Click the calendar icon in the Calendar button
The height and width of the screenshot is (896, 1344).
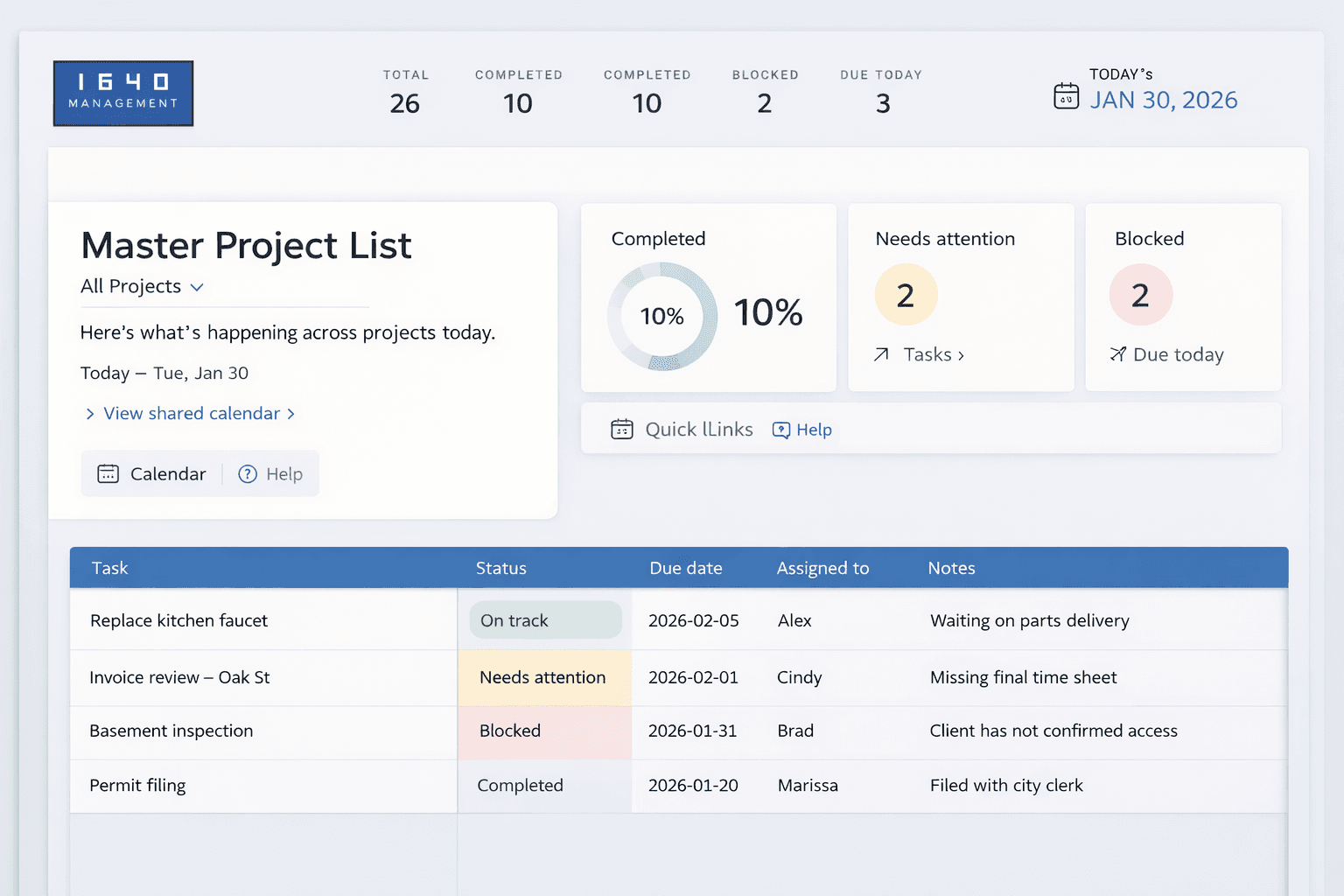click(108, 473)
